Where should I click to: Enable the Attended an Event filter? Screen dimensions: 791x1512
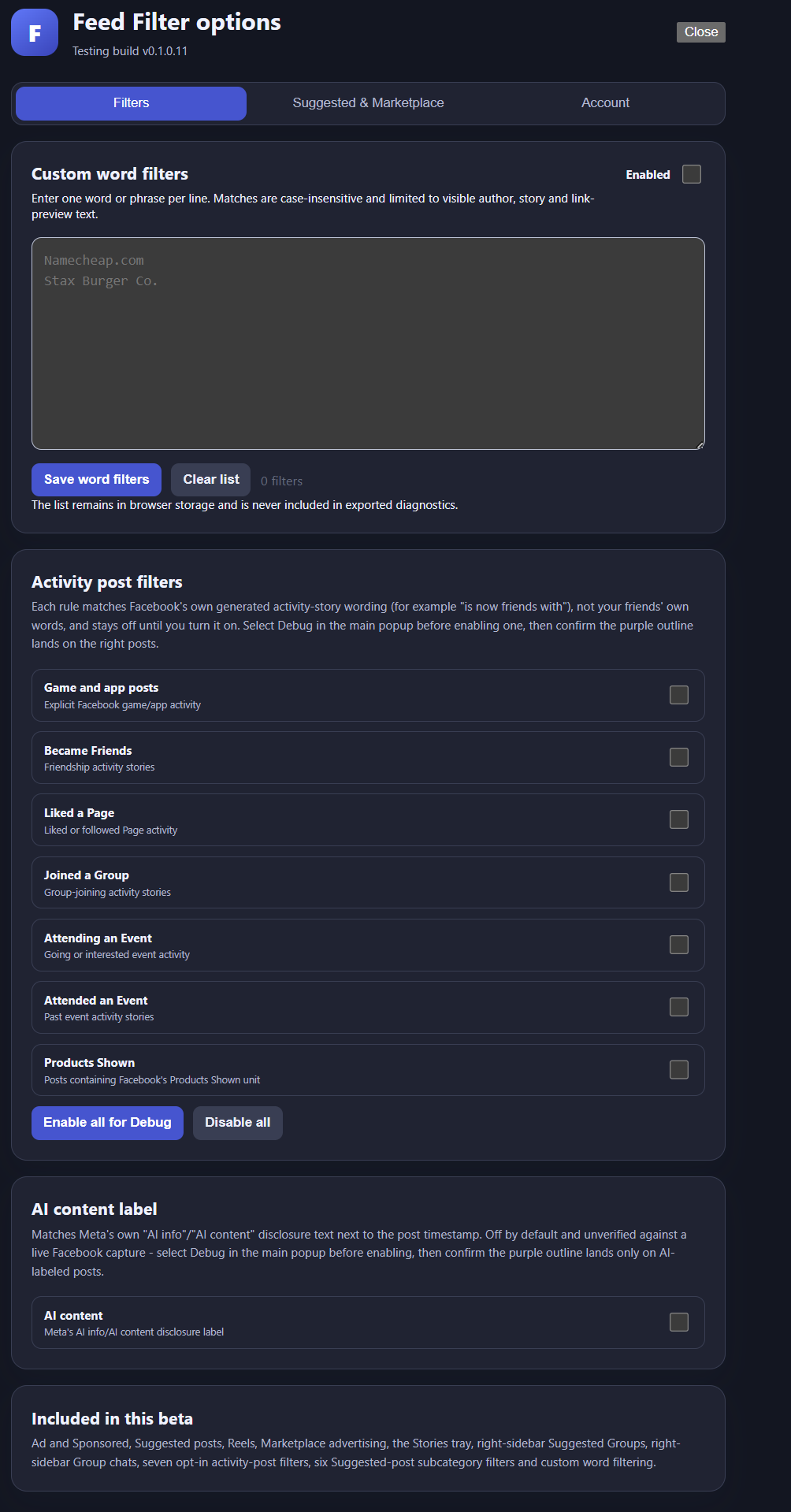[679, 1007]
